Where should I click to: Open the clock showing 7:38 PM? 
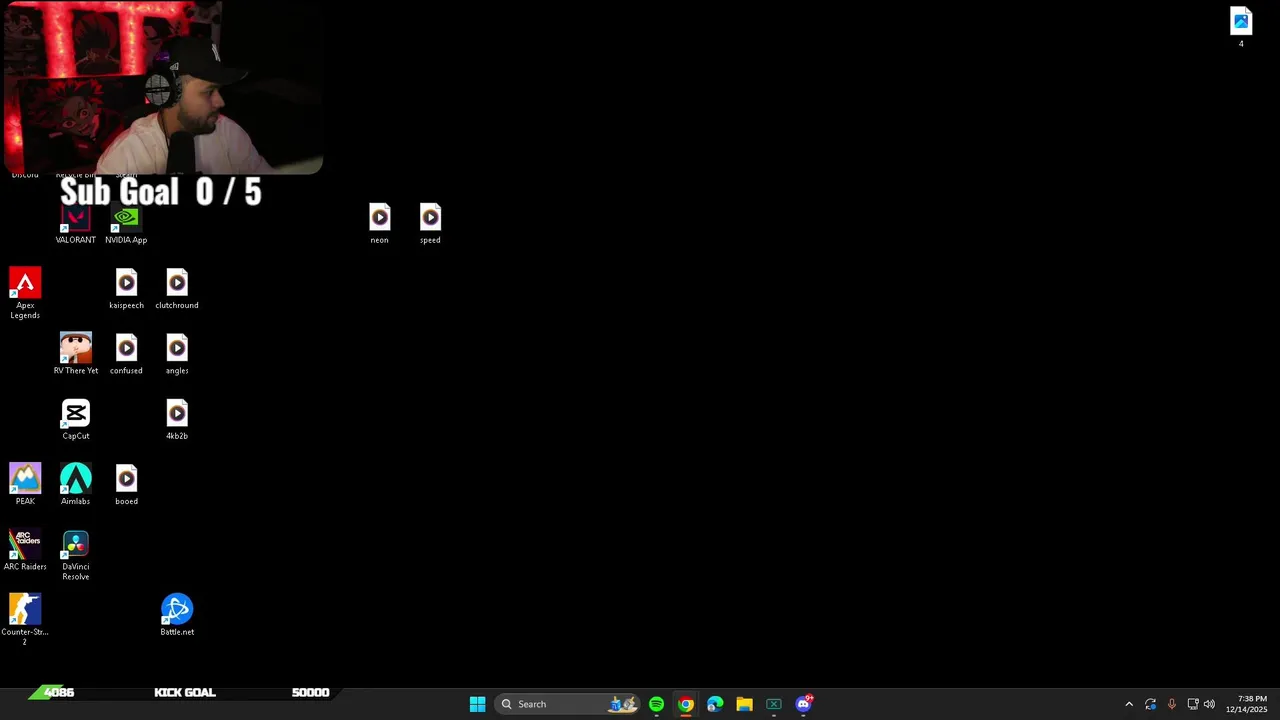pyautogui.click(x=1247, y=704)
